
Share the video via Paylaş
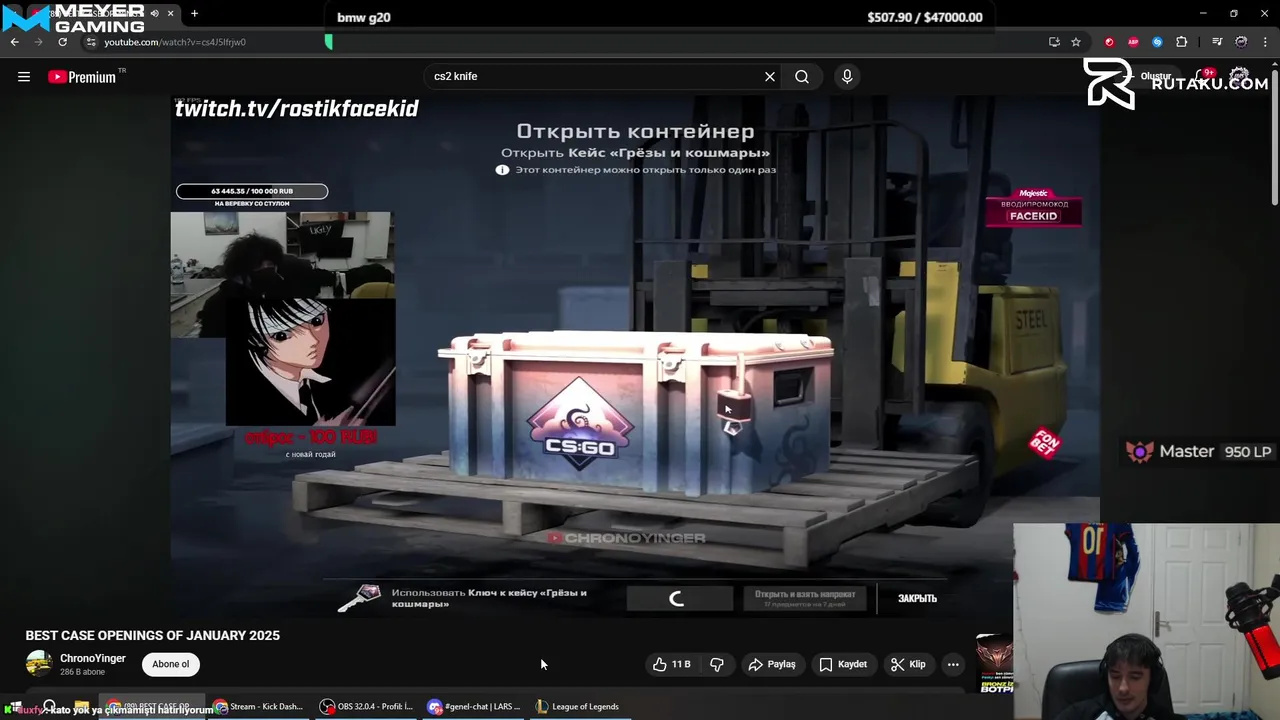tap(772, 664)
